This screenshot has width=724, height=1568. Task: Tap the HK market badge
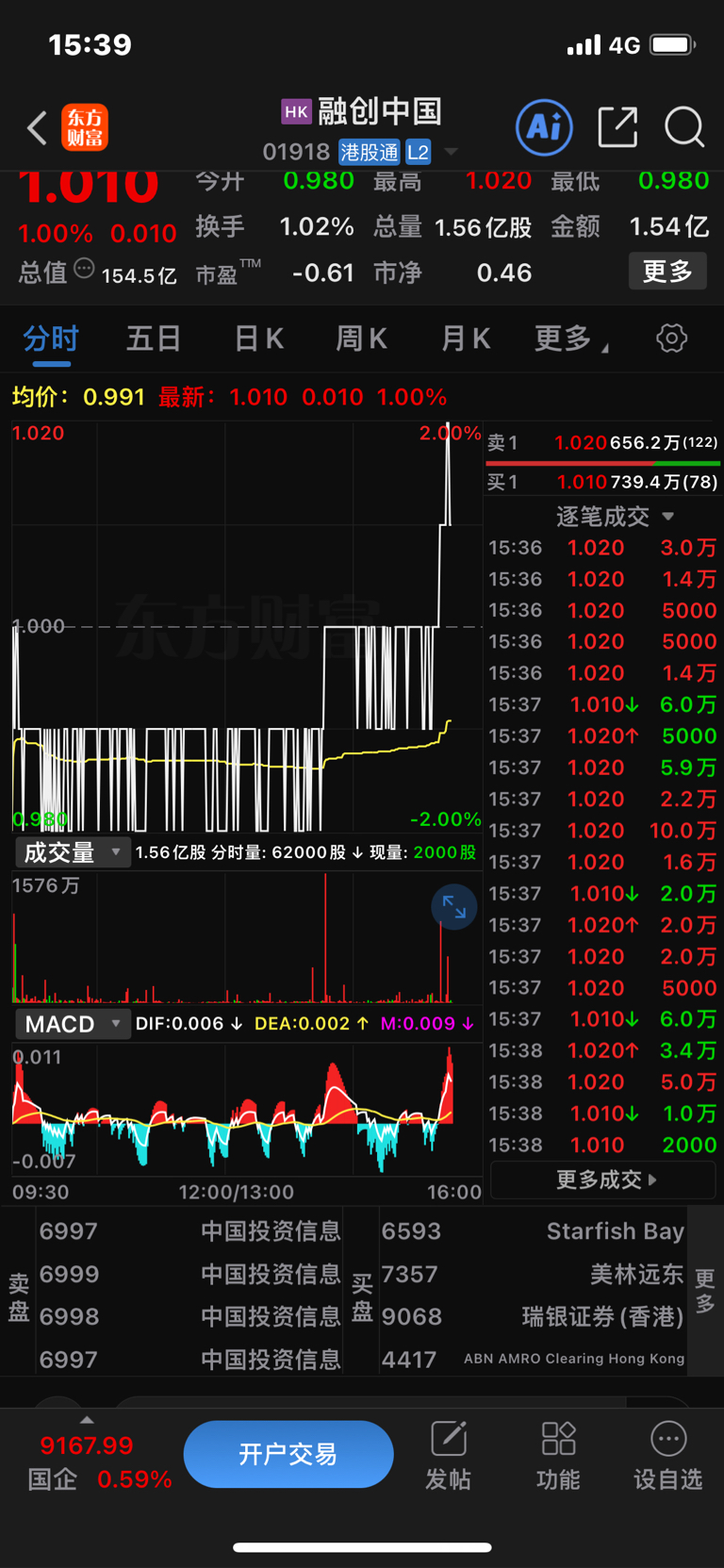tap(296, 111)
